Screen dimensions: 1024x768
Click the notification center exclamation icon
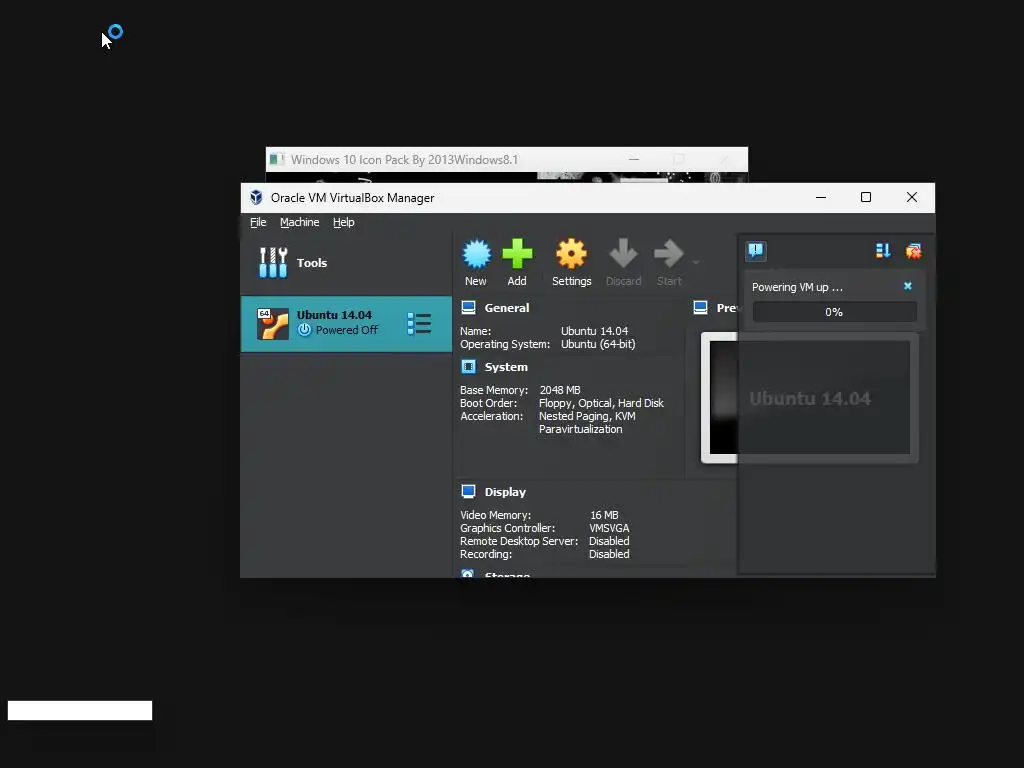click(x=756, y=251)
